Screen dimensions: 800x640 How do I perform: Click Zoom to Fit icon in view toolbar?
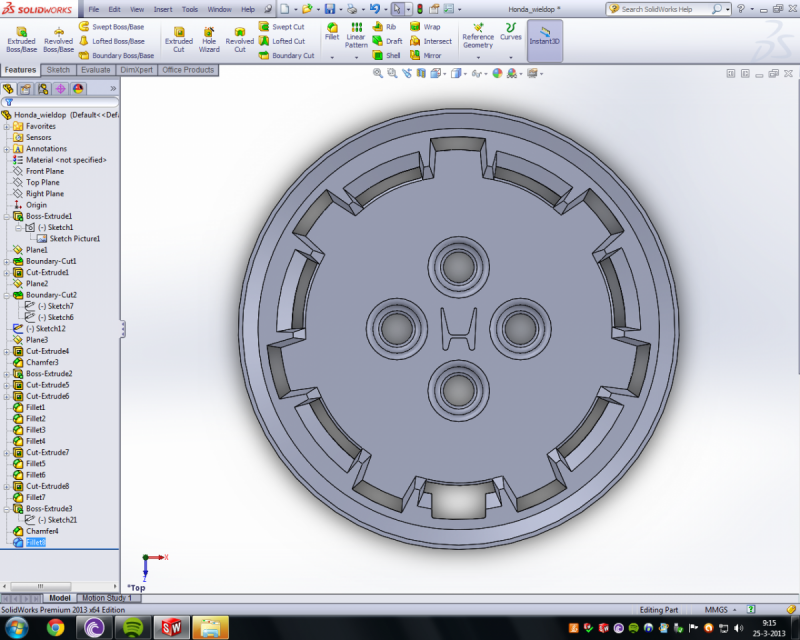[378, 73]
